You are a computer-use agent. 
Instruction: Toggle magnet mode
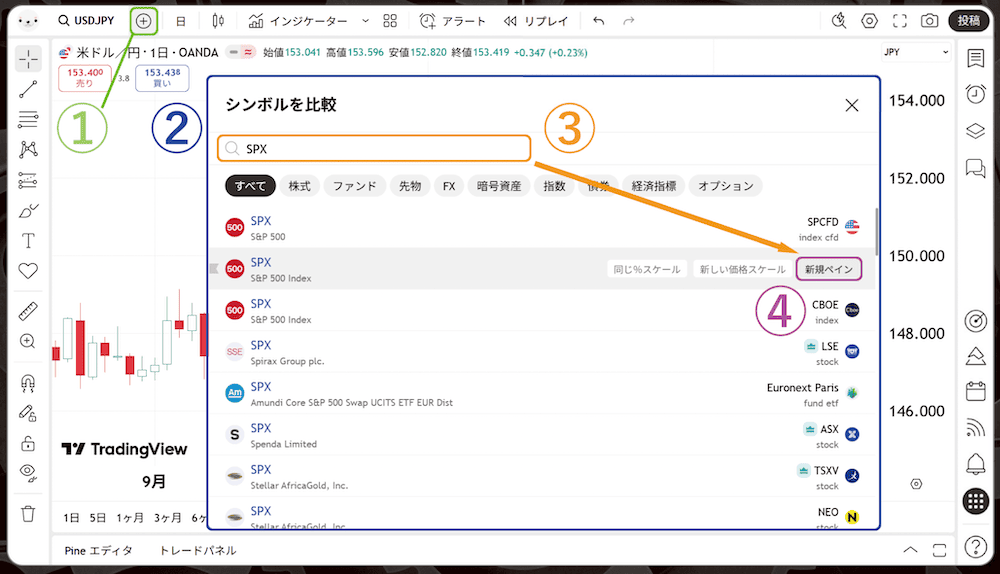tap(28, 383)
